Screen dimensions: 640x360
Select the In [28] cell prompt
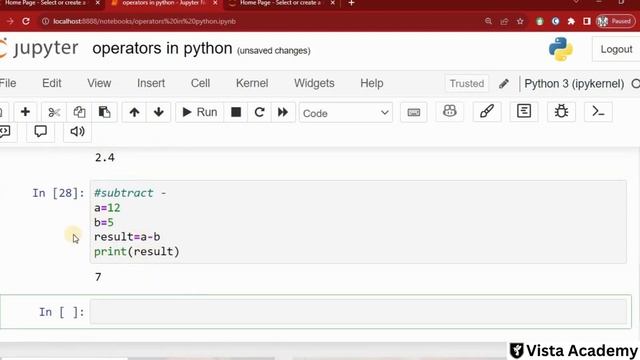(58, 193)
